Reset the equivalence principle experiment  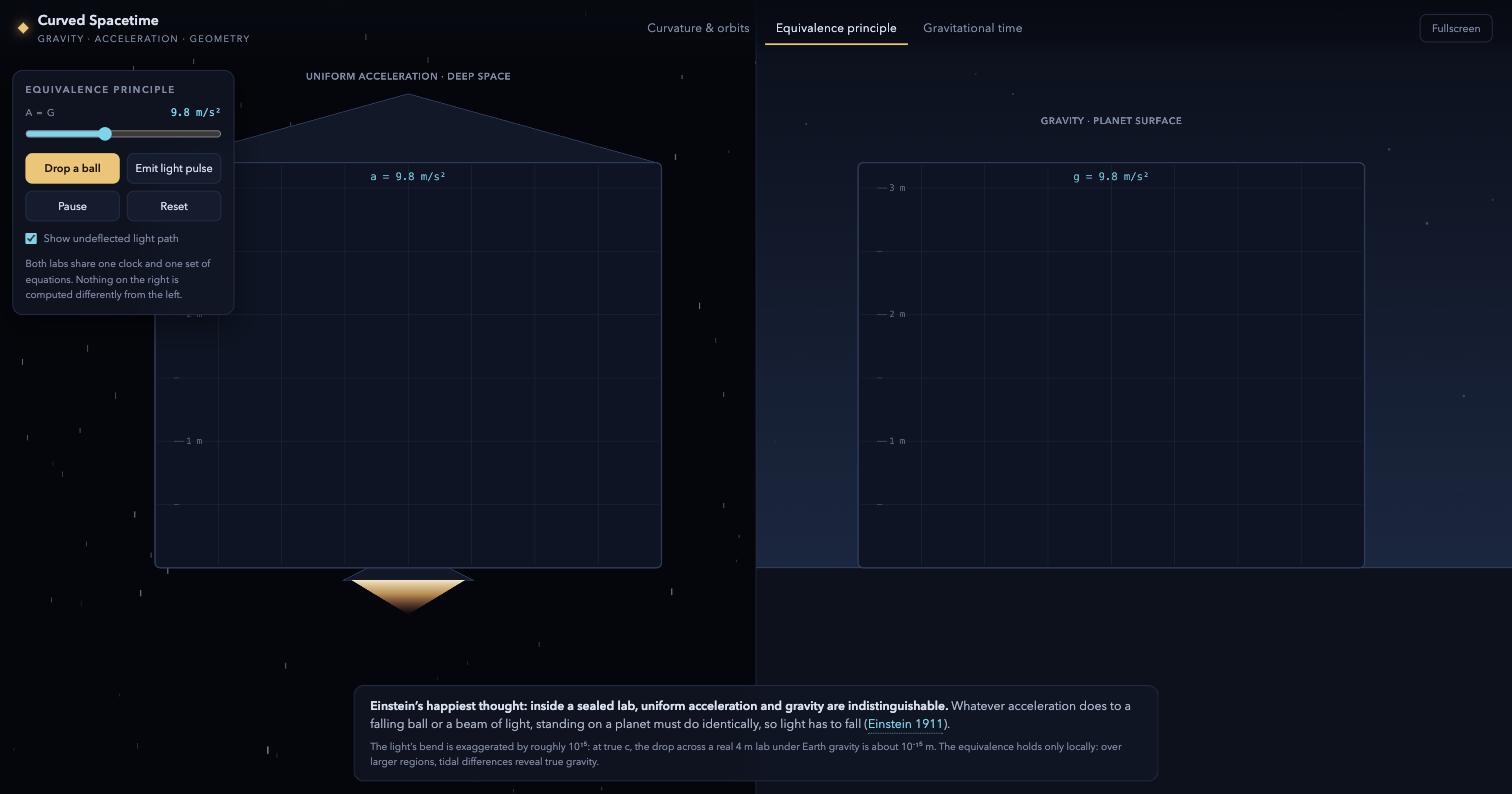click(174, 206)
